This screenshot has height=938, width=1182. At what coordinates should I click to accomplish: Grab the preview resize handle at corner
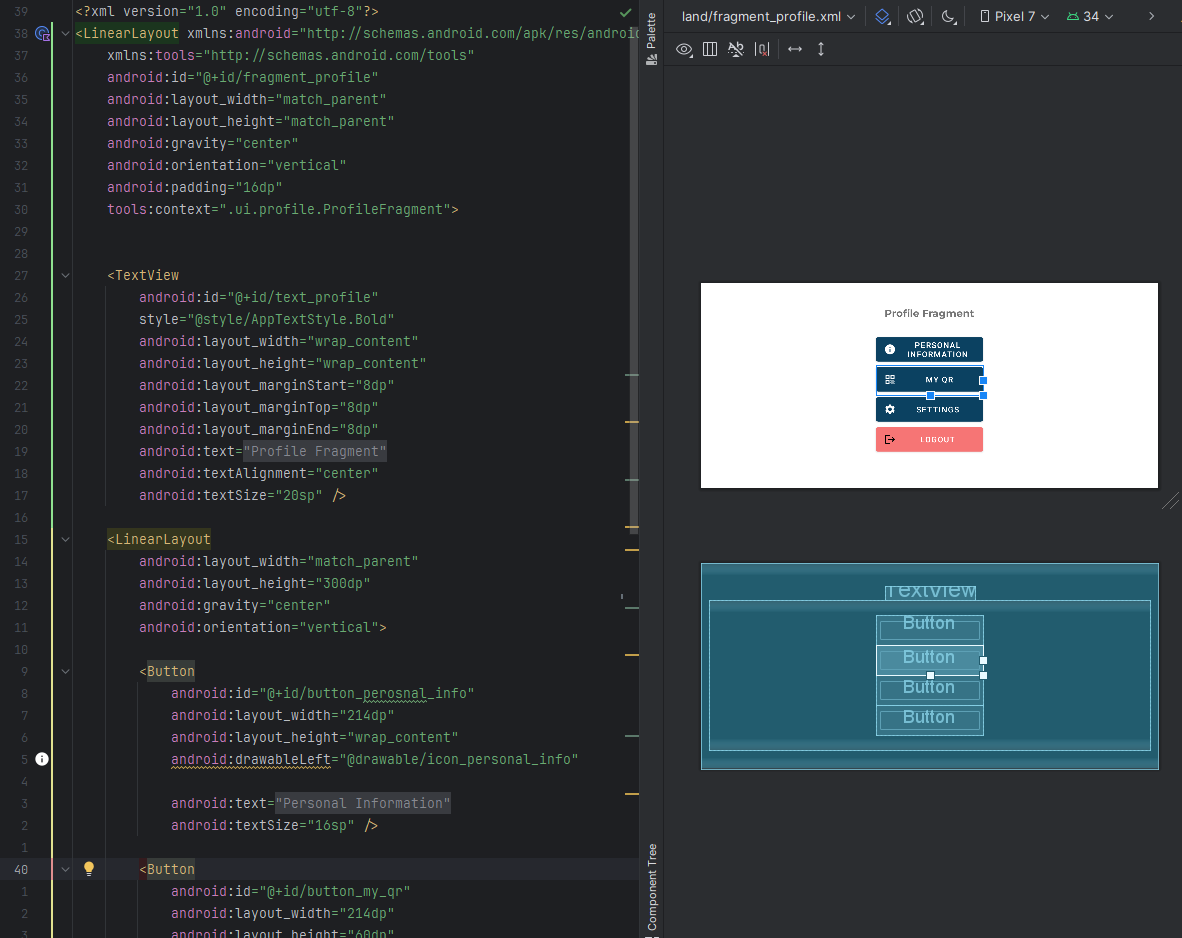(1170, 501)
